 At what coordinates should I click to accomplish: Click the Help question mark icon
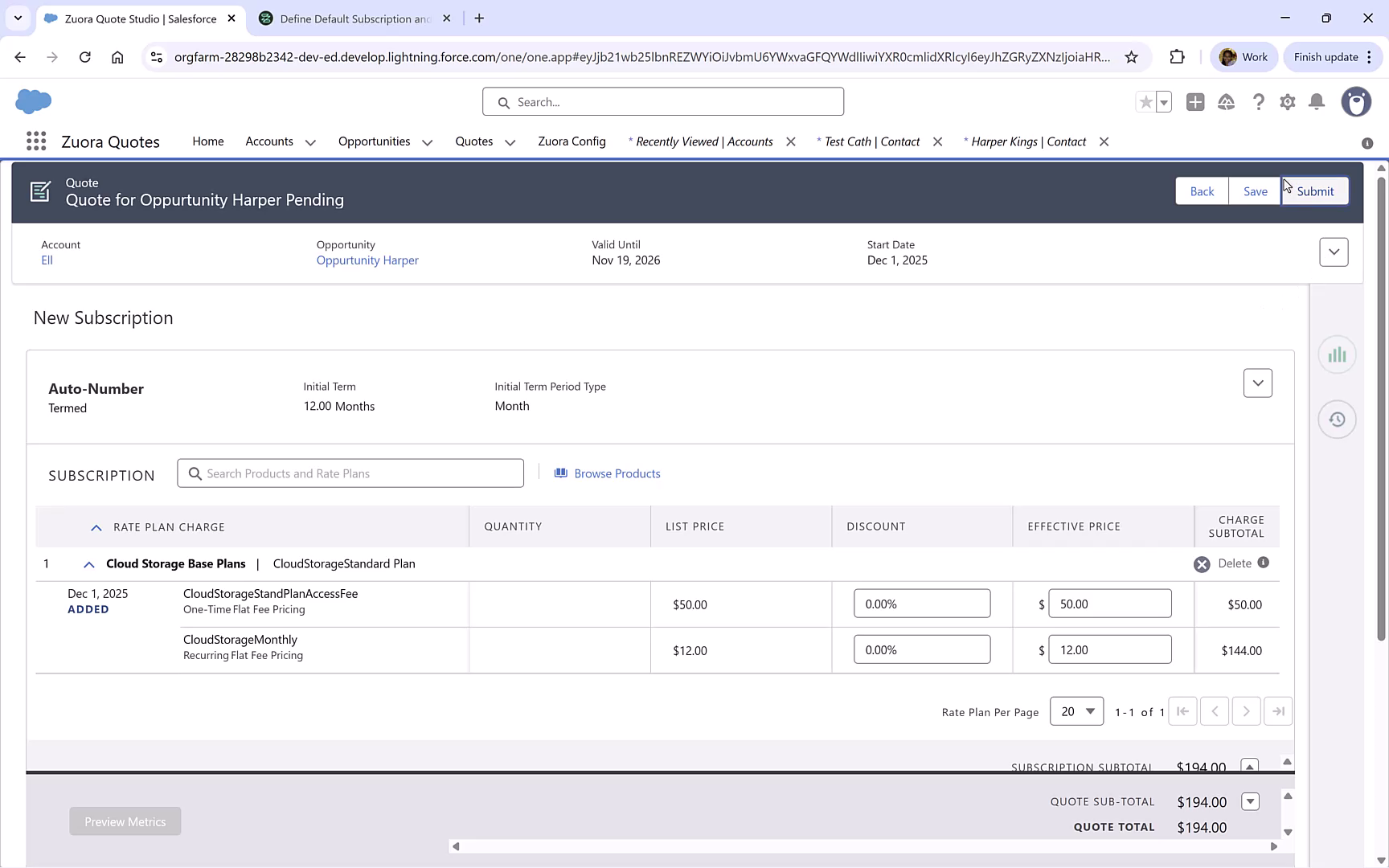pyautogui.click(x=1259, y=102)
